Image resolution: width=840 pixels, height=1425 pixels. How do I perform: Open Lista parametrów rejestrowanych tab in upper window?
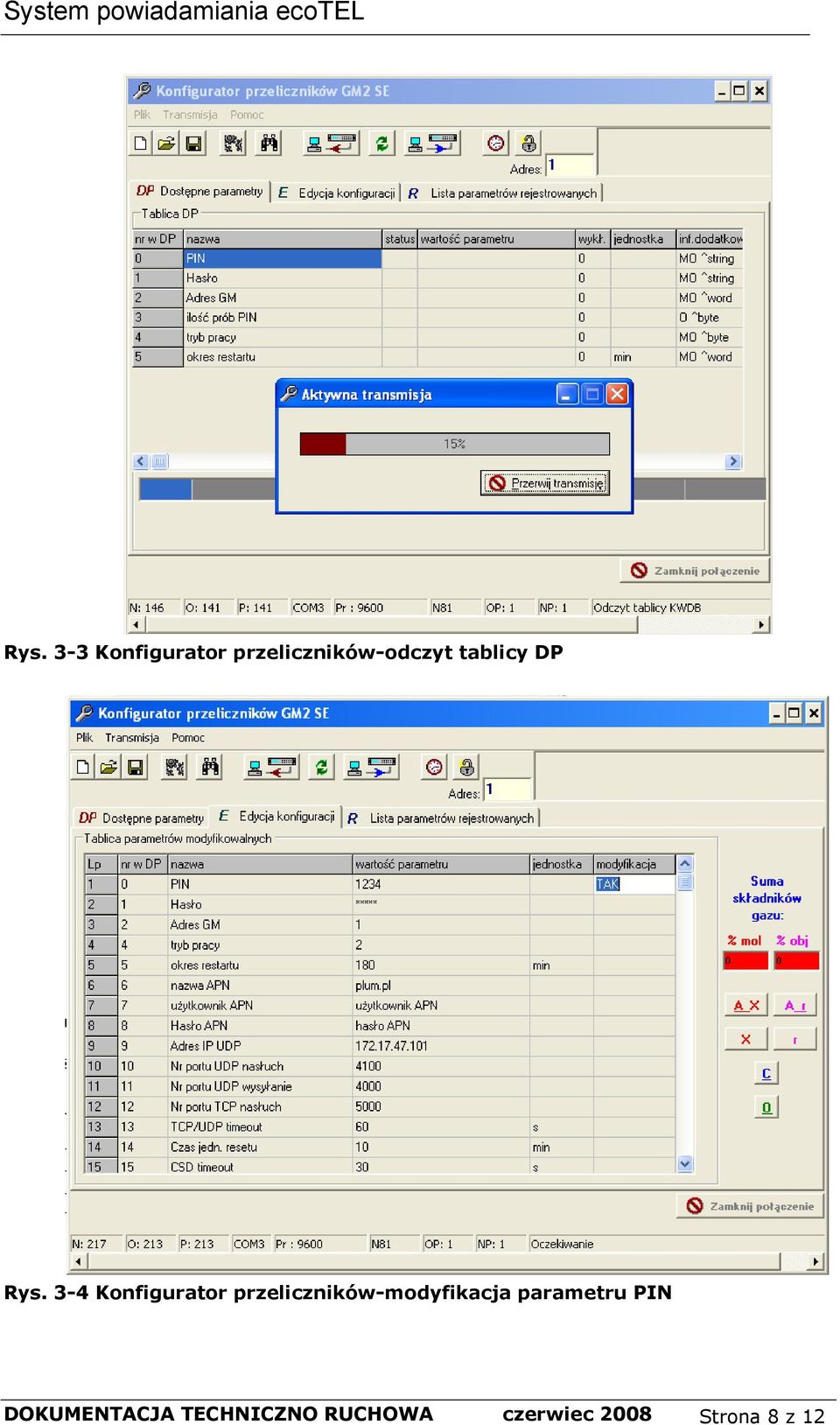point(503,193)
